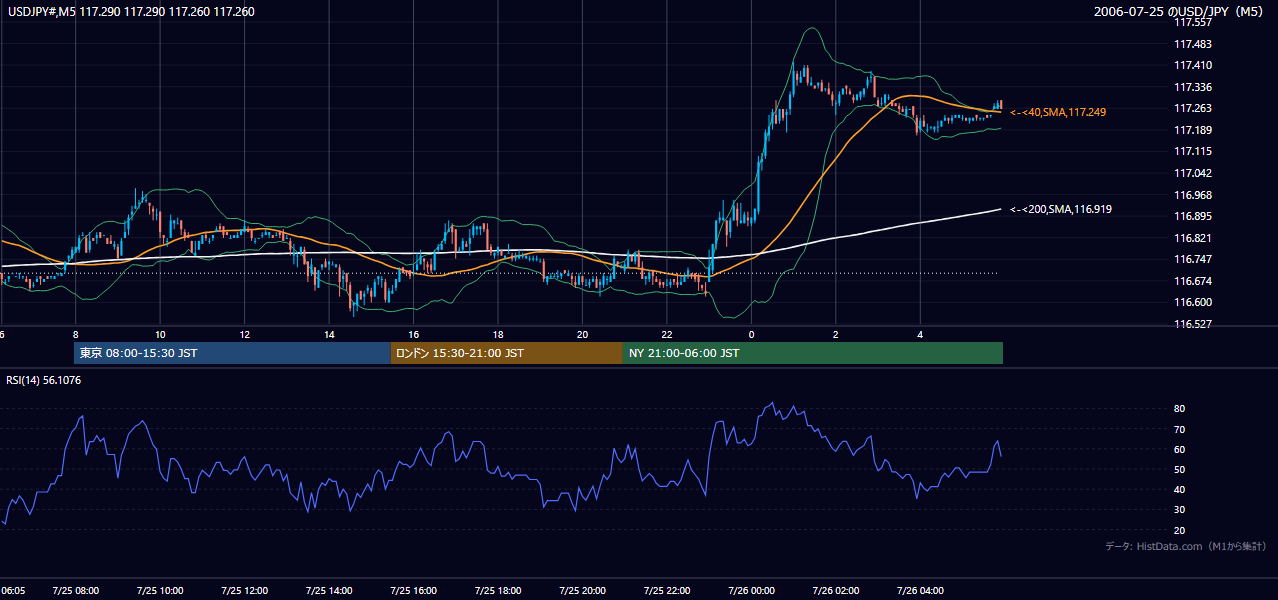Click RSI scale value 60
The width and height of the screenshot is (1278, 600).
click(1180, 449)
